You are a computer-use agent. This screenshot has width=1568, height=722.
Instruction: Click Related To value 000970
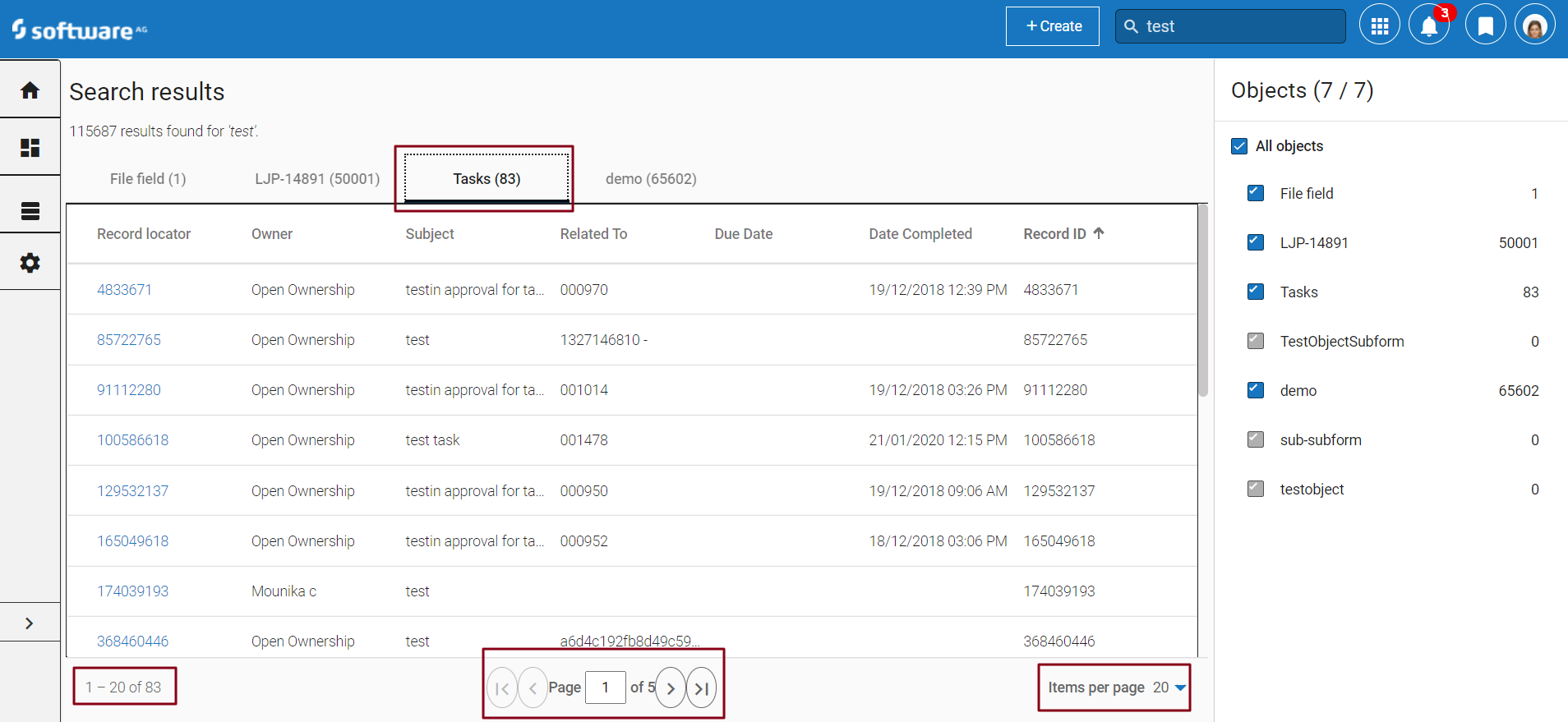583,290
